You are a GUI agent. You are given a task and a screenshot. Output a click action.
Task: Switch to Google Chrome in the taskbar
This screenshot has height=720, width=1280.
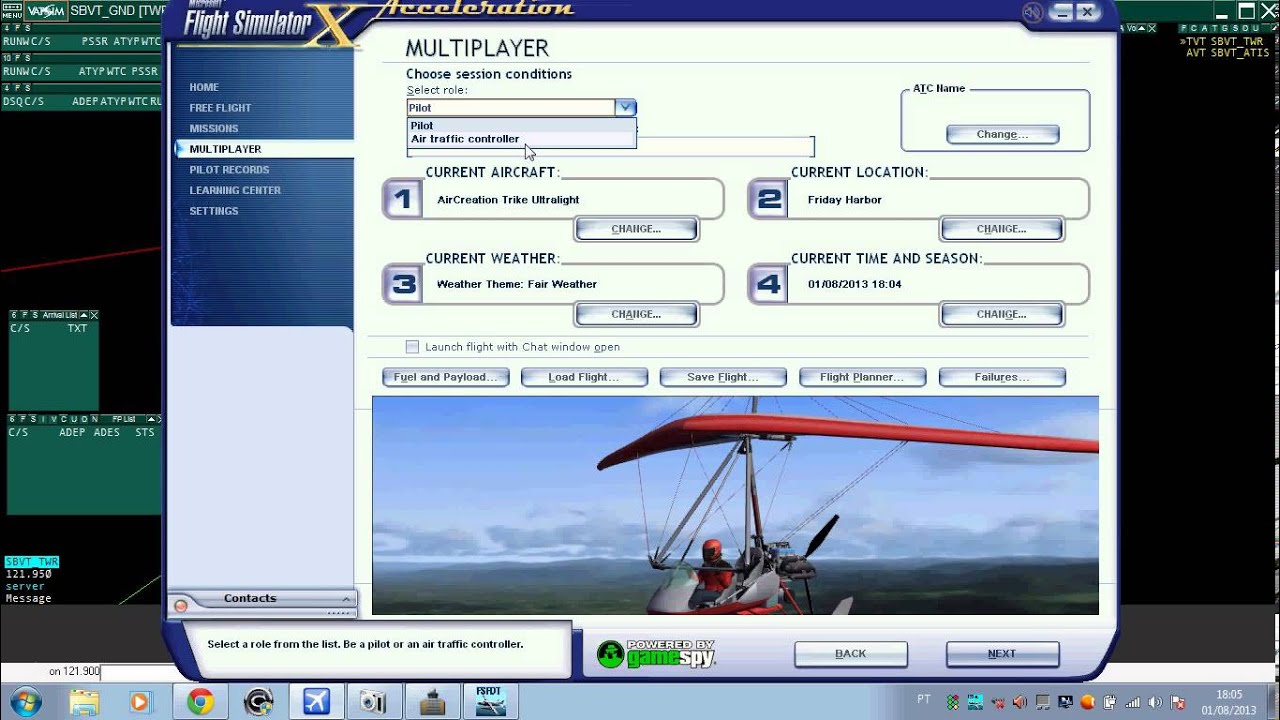pos(200,702)
